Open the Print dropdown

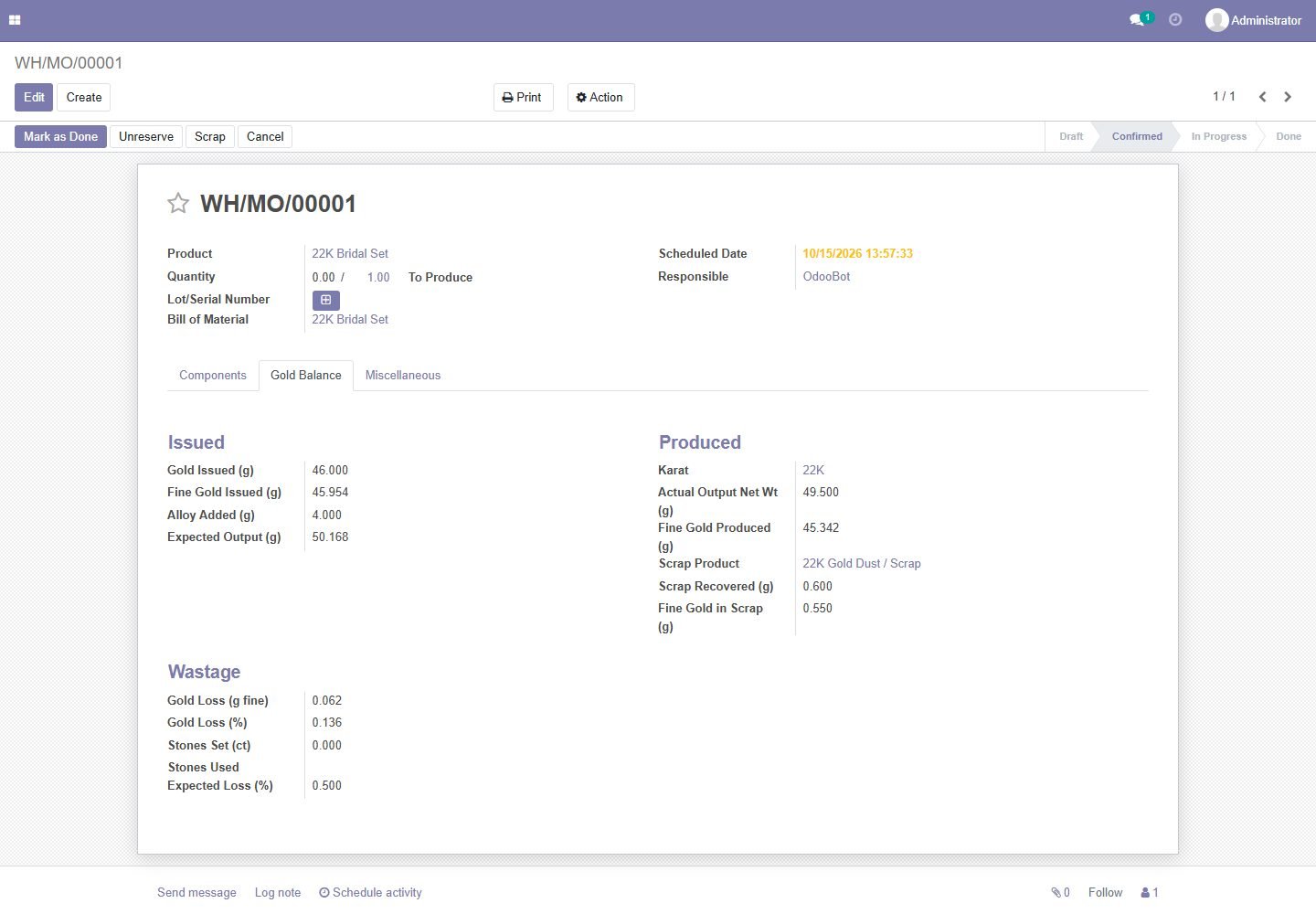pos(523,98)
